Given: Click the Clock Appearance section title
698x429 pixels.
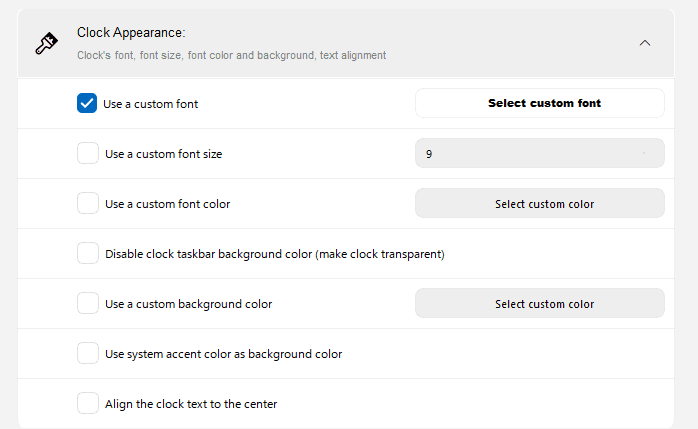Looking at the screenshot, I should coord(131,32).
